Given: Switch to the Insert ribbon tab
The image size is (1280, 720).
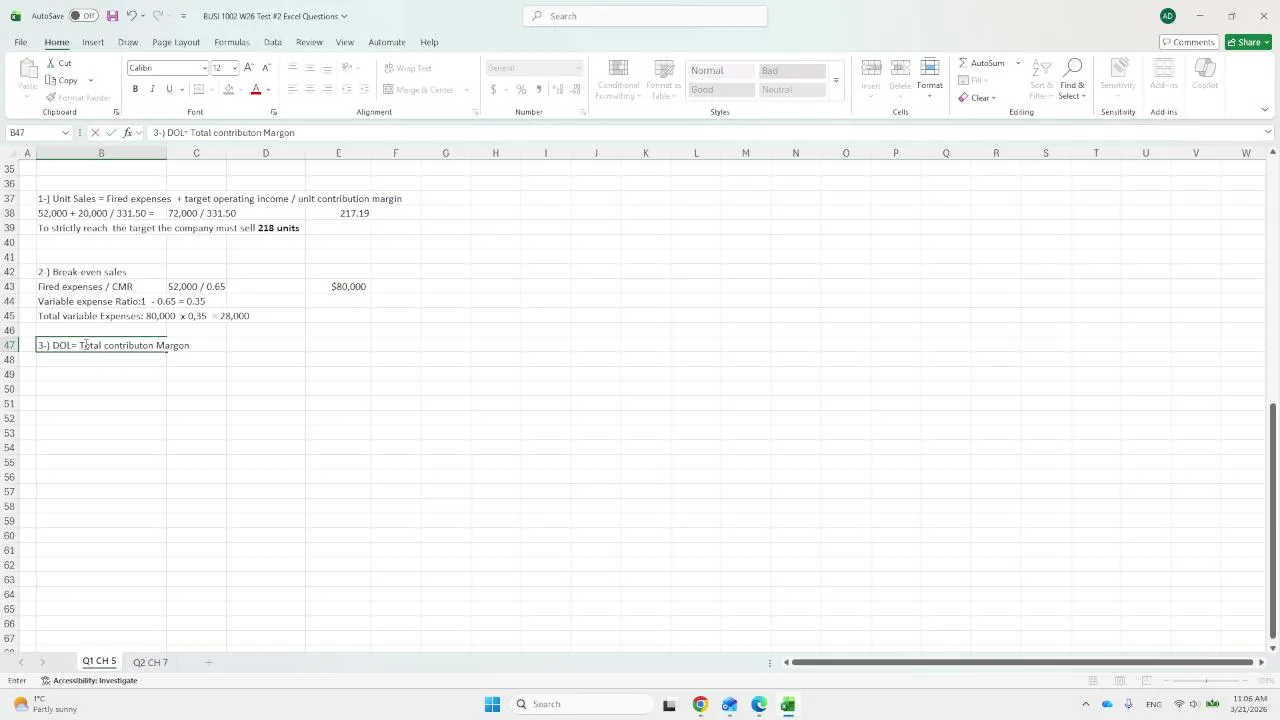Looking at the screenshot, I should pos(93,42).
